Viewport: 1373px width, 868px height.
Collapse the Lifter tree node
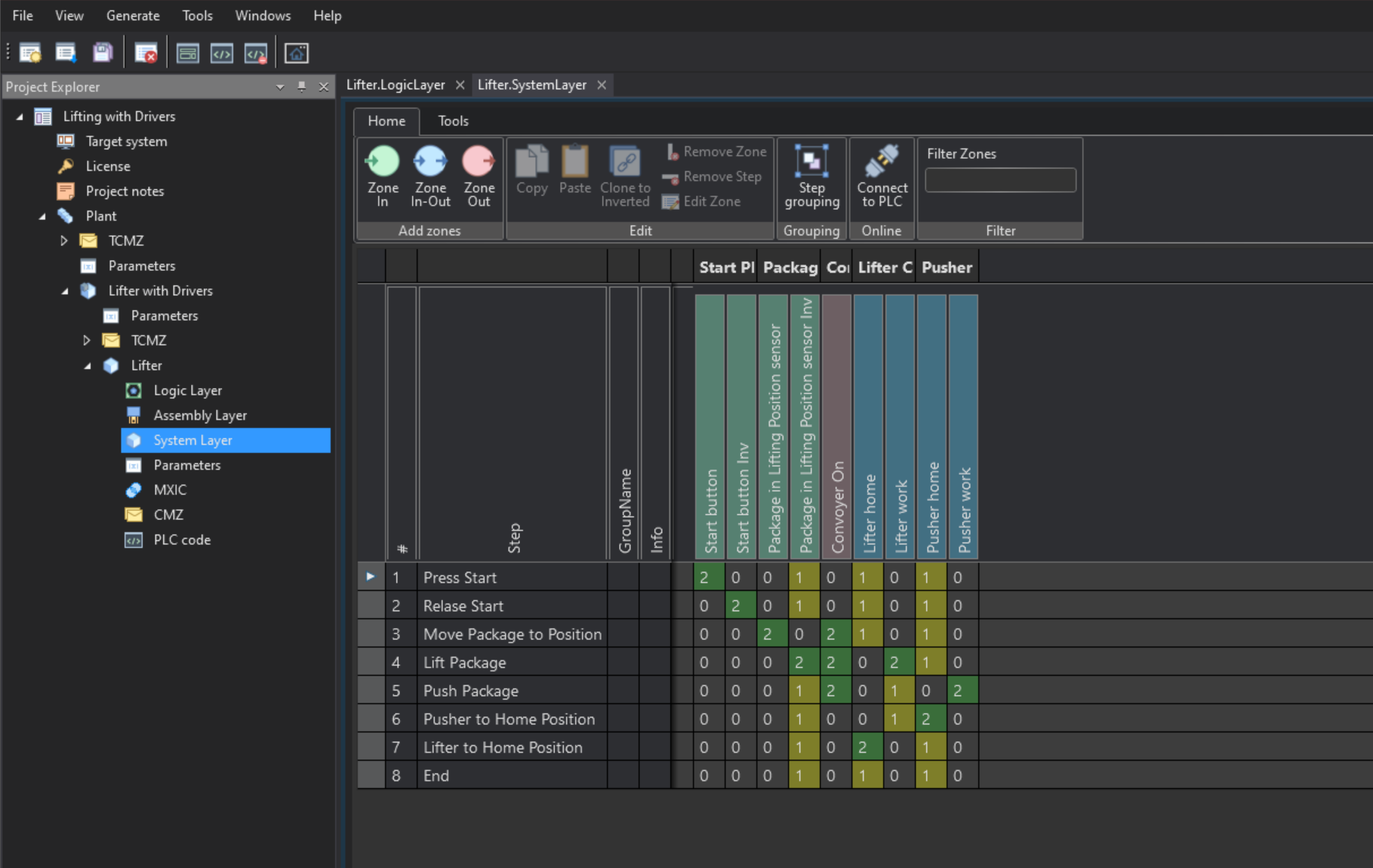(x=88, y=366)
